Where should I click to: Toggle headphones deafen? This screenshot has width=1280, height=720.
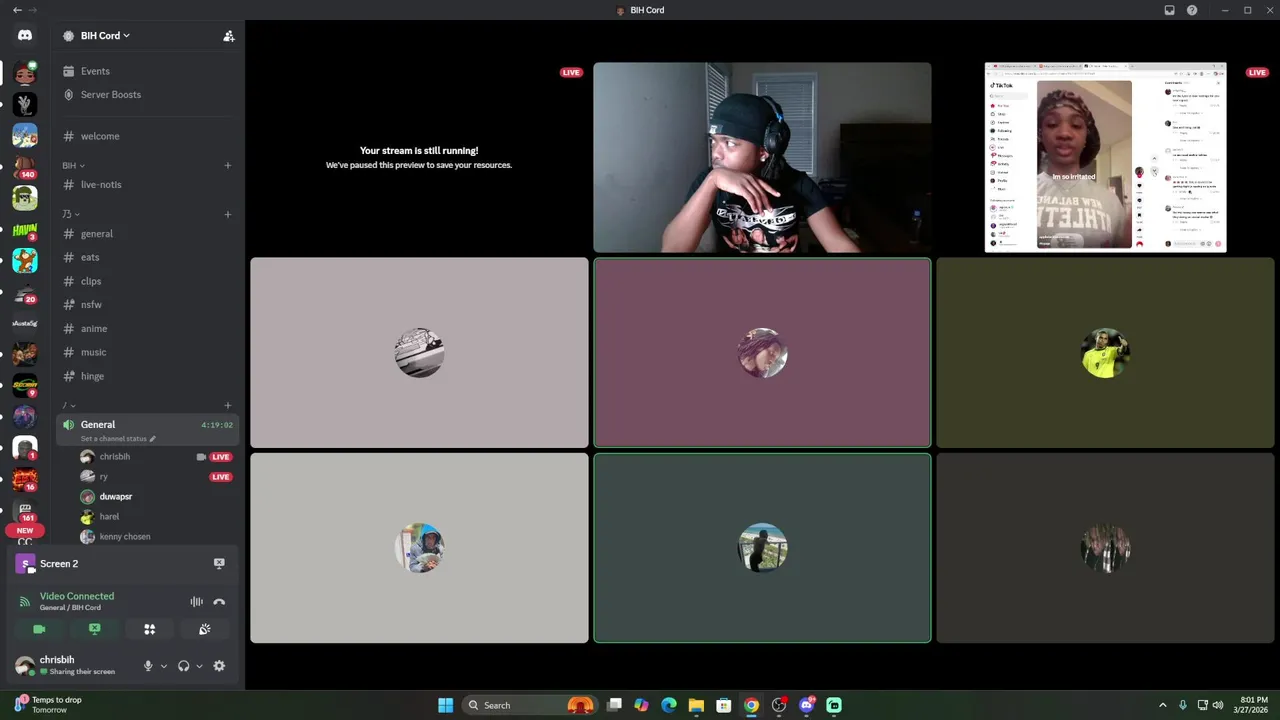[183, 666]
